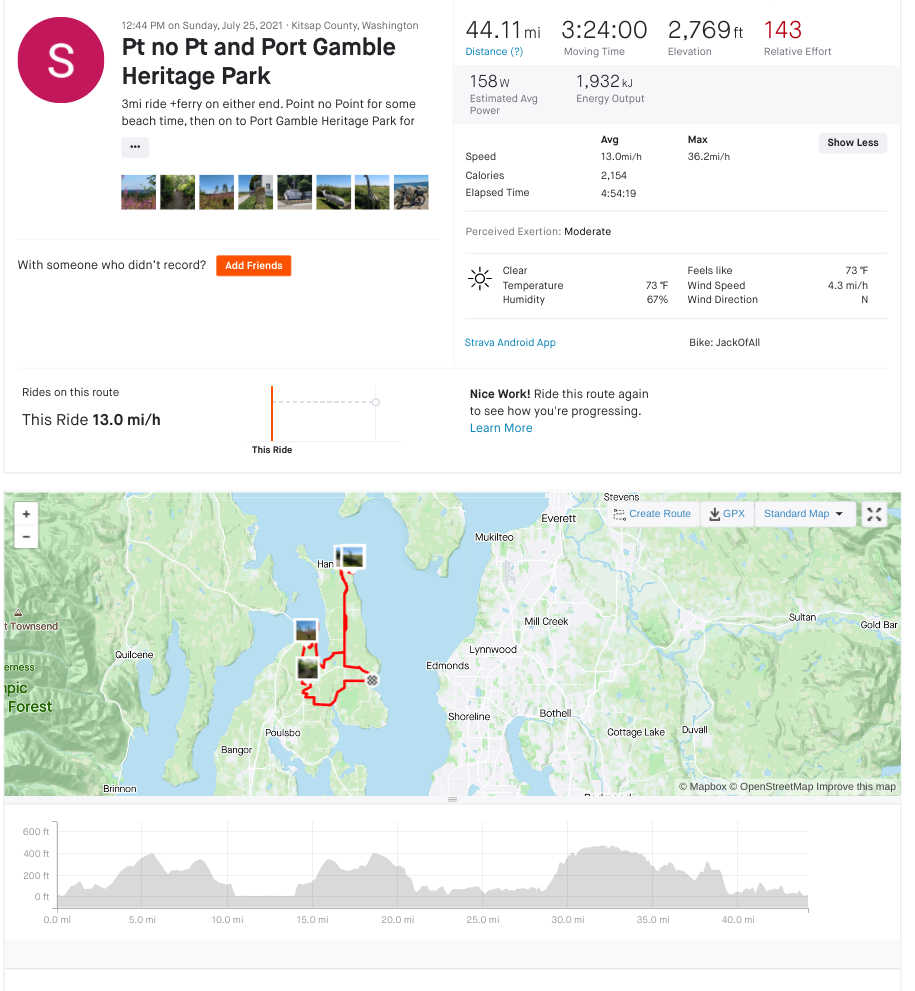Open the map in fullscreen view

coord(874,514)
